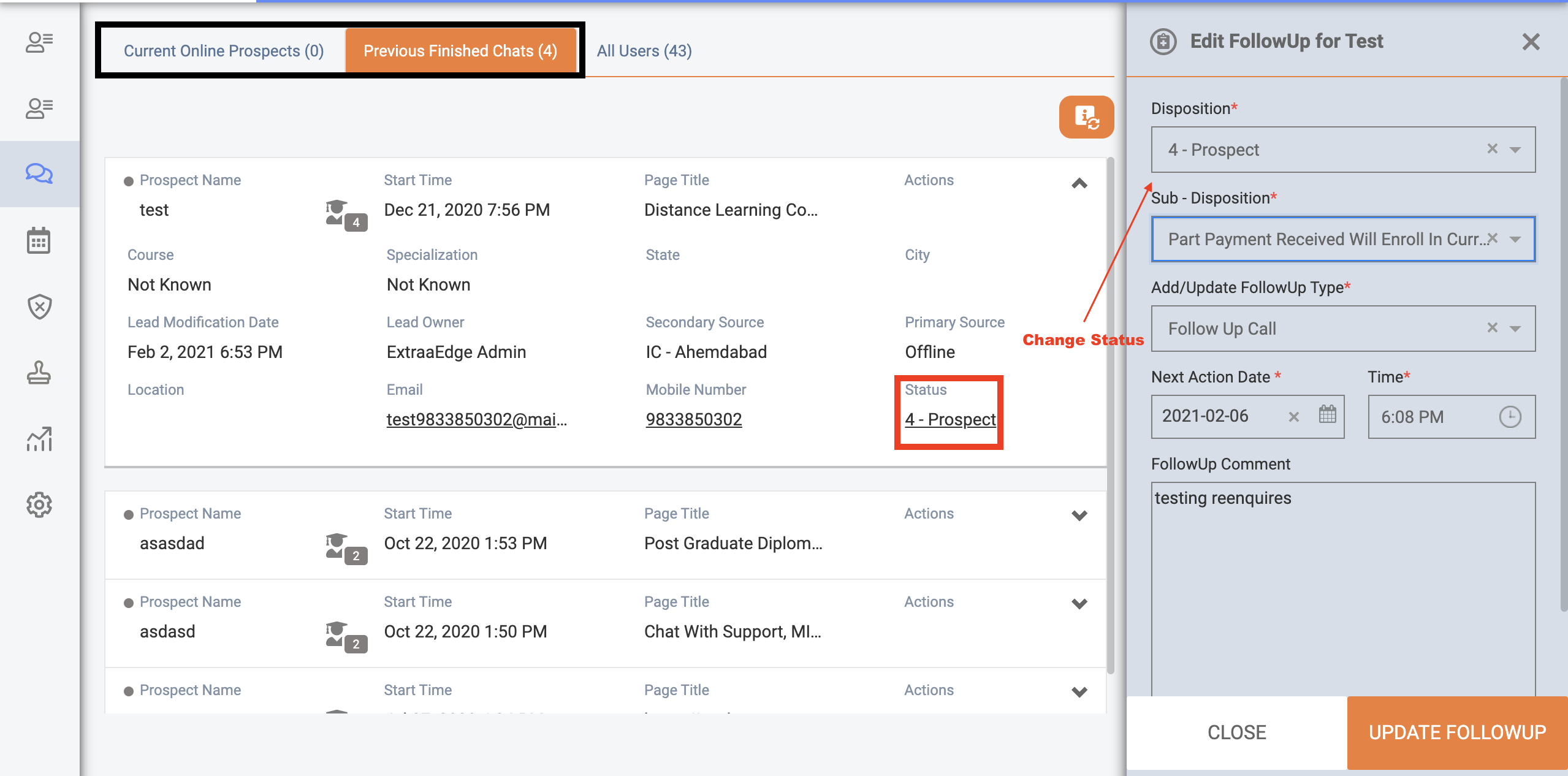This screenshot has height=776, width=1568.
Task: Click the graduate icon beside asdasd
Action: coord(346,637)
